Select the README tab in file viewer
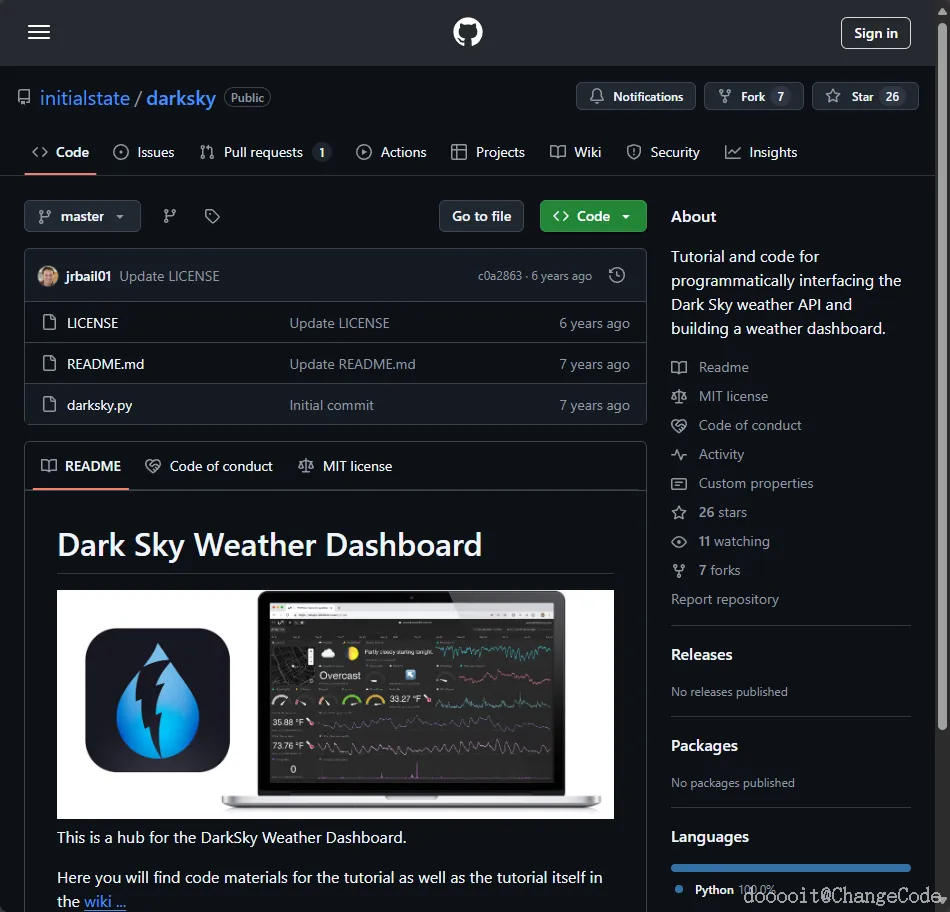The image size is (950, 912). pyautogui.click(x=81, y=466)
